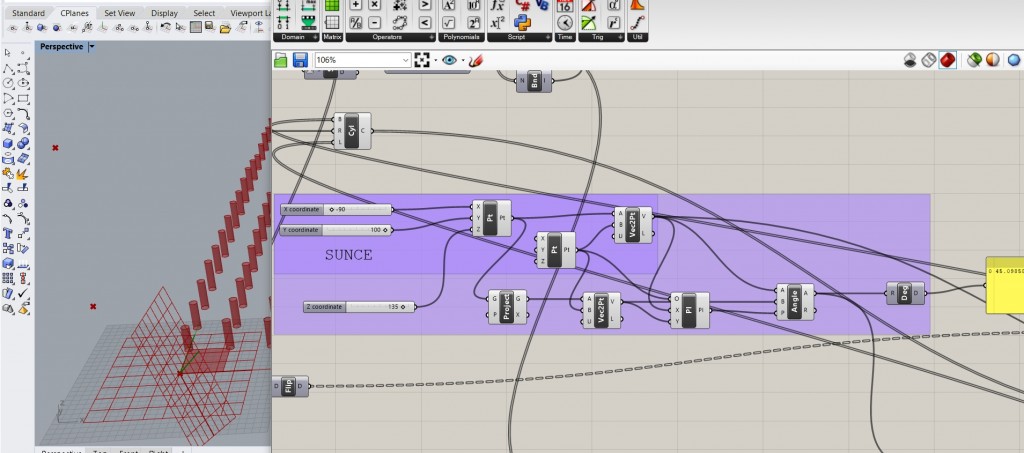Select the Python script component icon

pos(522,23)
